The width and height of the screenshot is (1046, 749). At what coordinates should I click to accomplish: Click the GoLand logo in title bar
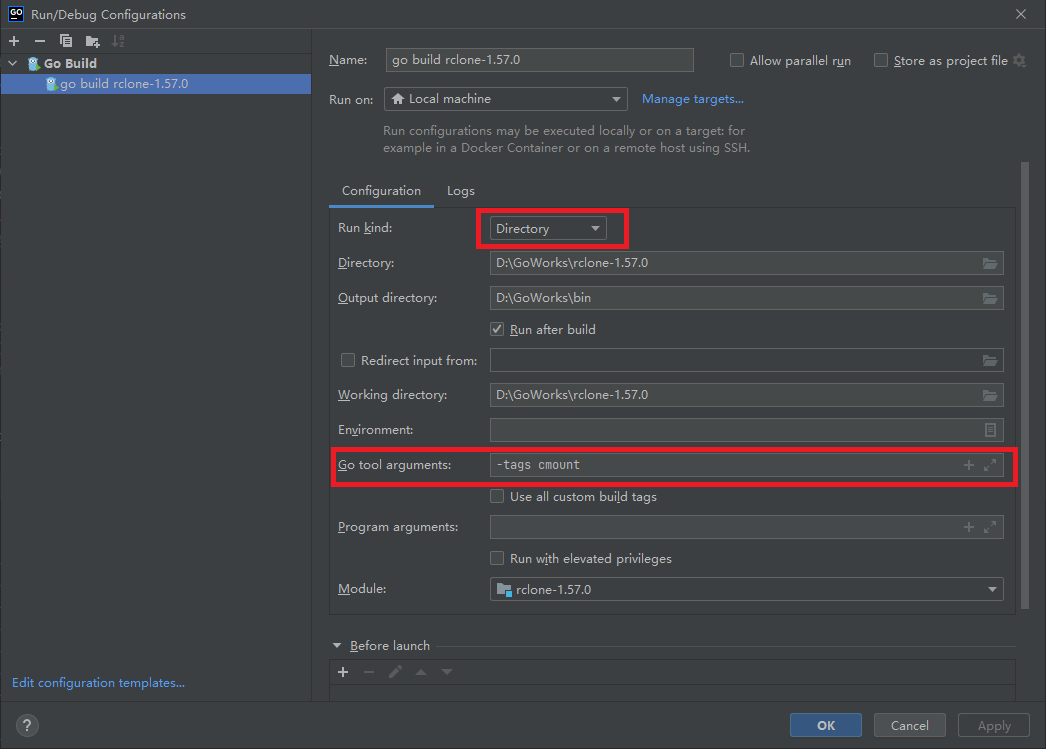pos(16,14)
